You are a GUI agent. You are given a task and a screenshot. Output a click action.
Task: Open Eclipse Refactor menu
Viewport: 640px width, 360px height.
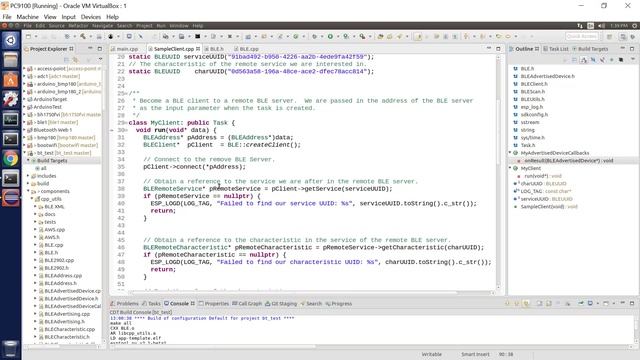[78, 26]
